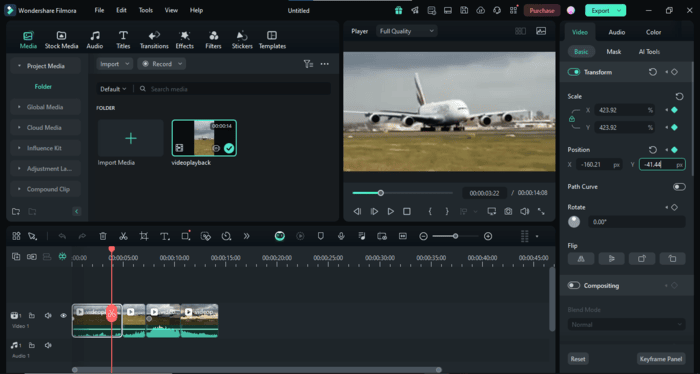
Task: Open the Default sort dropdown
Action: click(x=113, y=89)
